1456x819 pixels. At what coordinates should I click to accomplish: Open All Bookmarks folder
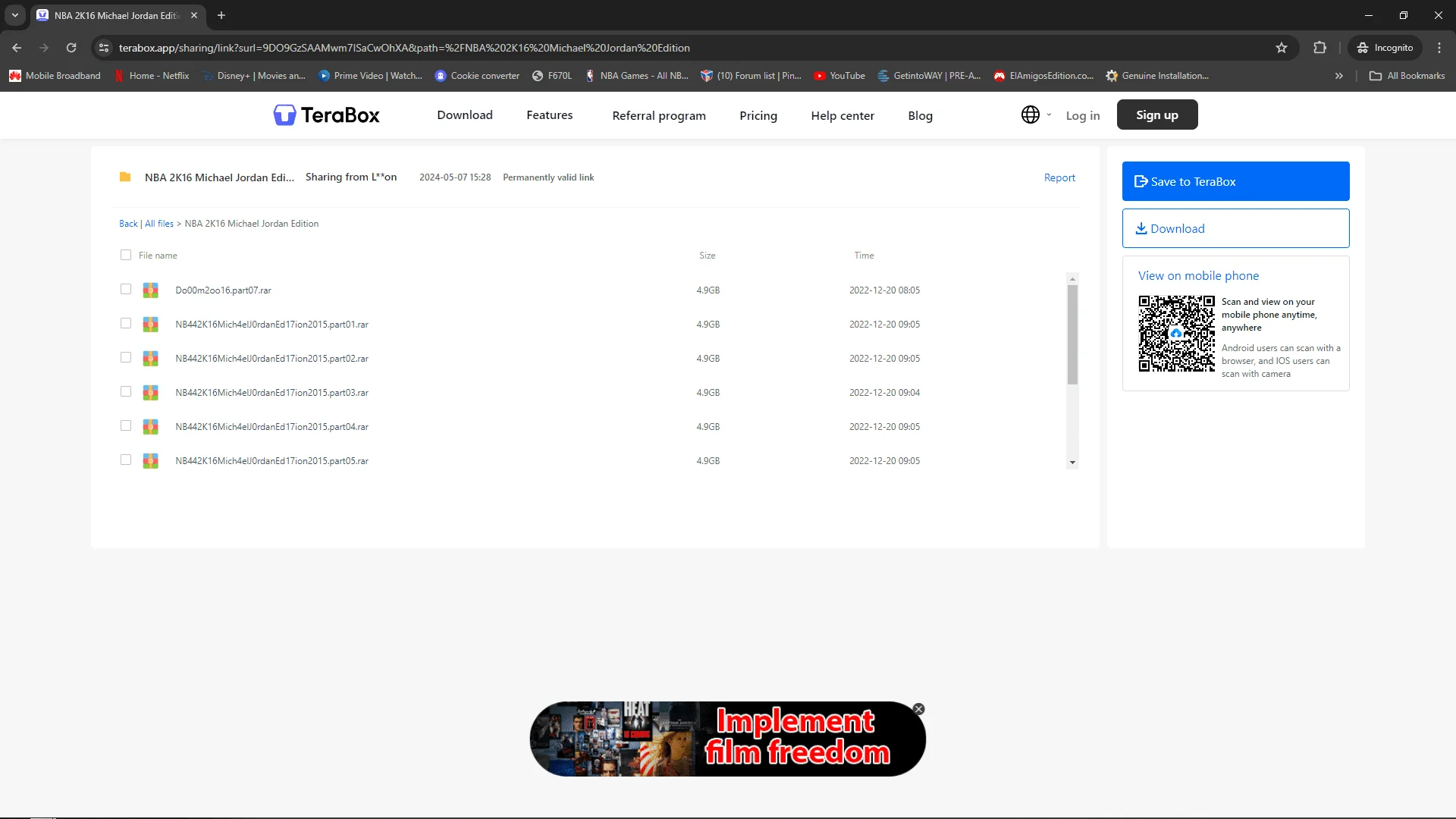tap(1407, 76)
